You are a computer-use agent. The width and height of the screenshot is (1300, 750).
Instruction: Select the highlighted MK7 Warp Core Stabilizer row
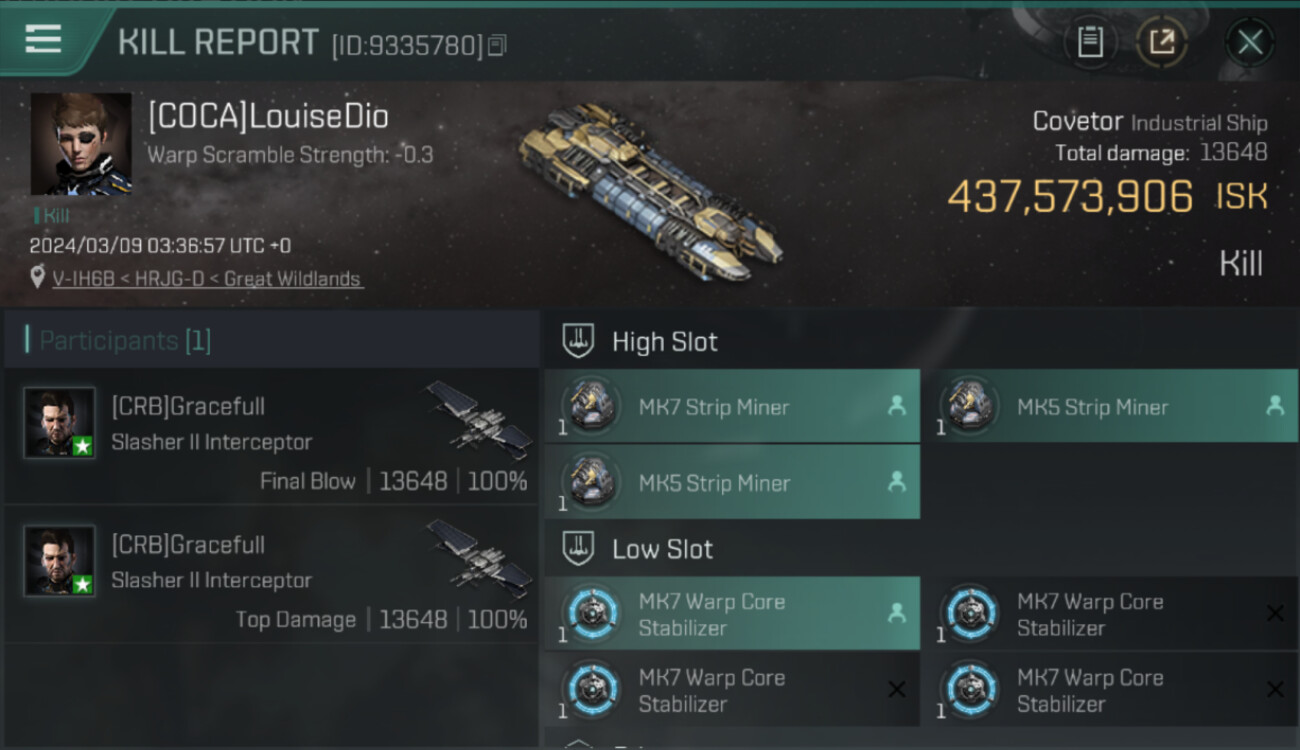732,614
